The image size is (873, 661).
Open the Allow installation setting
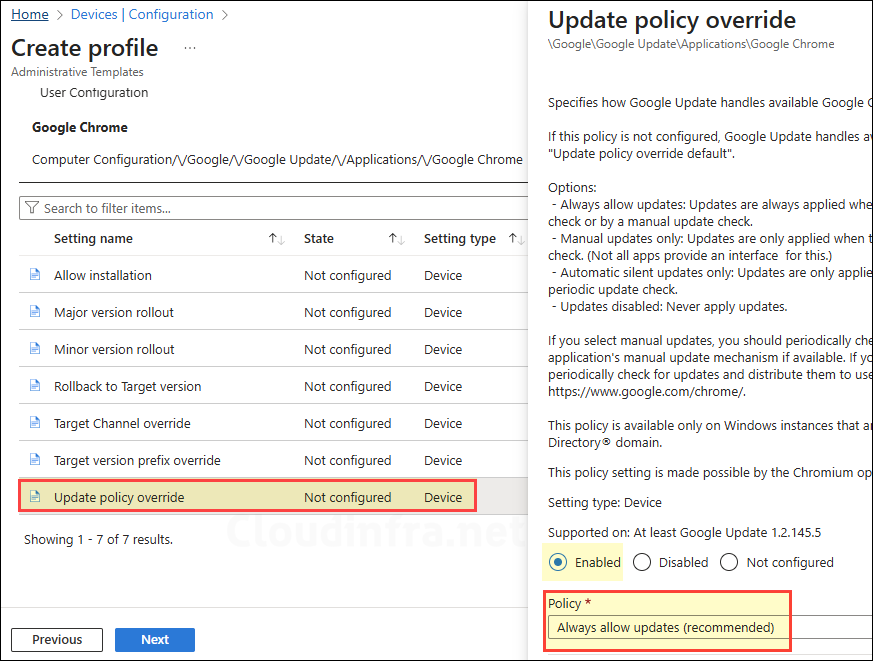click(x=102, y=275)
